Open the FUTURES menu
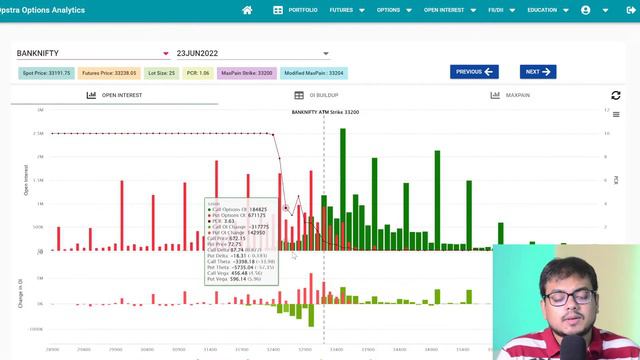The height and width of the screenshot is (360, 640). tap(341, 10)
